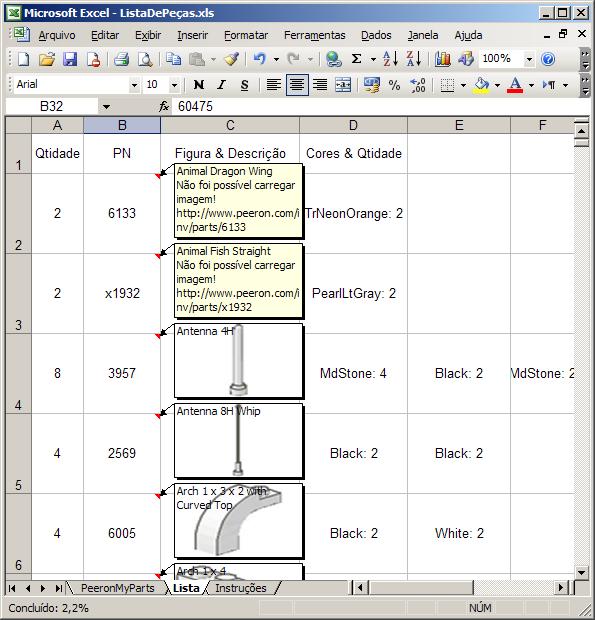Switch to the Instruções sheet tab

click(241, 588)
